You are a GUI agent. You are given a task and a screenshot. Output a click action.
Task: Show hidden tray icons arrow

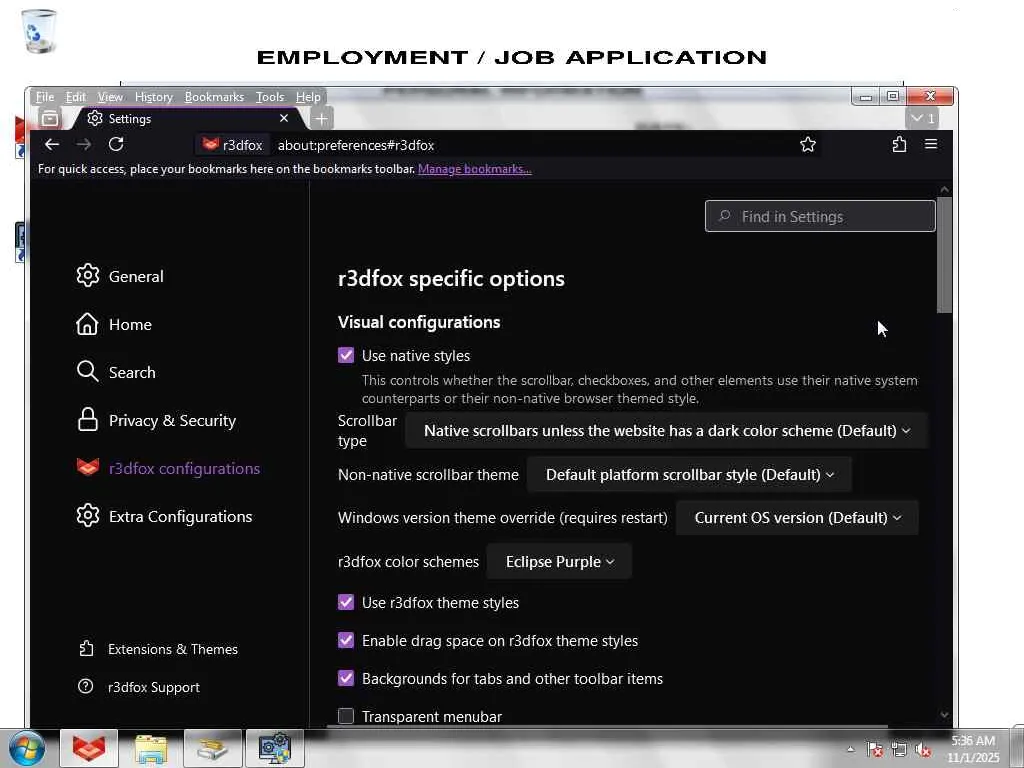coord(850,749)
